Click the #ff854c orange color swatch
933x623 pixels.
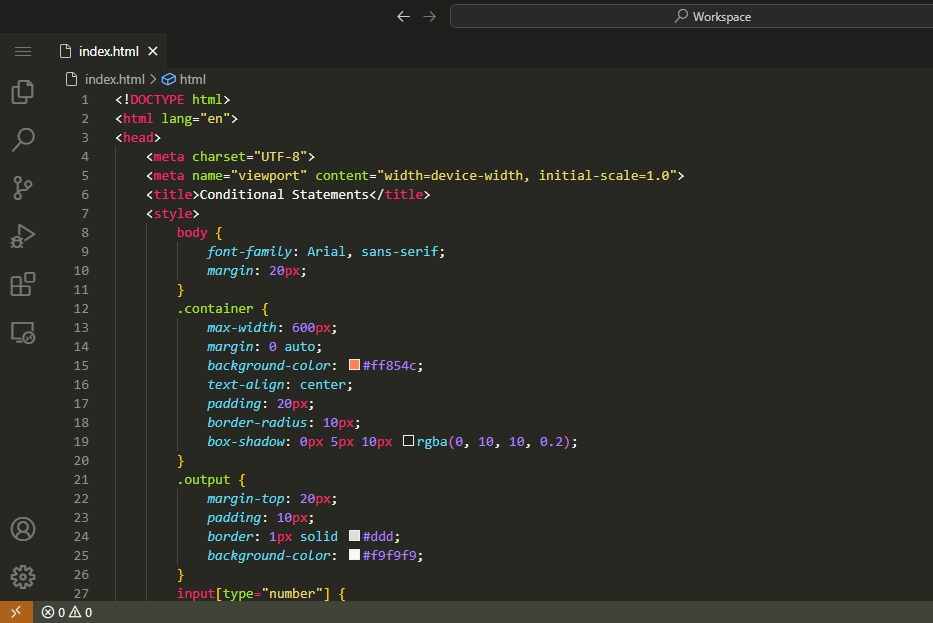(x=354, y=365)
